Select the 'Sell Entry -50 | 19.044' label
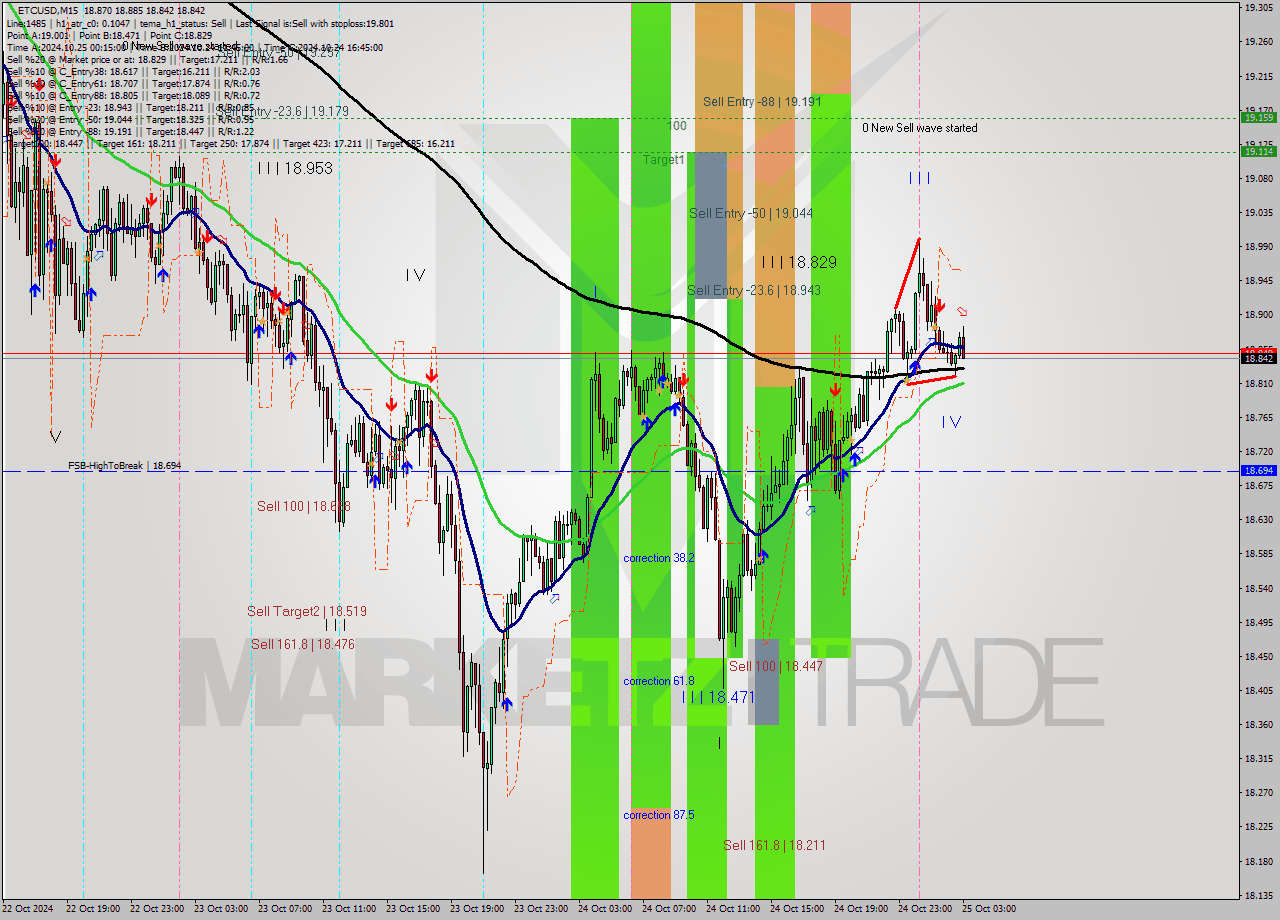Image resolution: width=1280 pixels, height=920 pixels. tap(750, 213)
